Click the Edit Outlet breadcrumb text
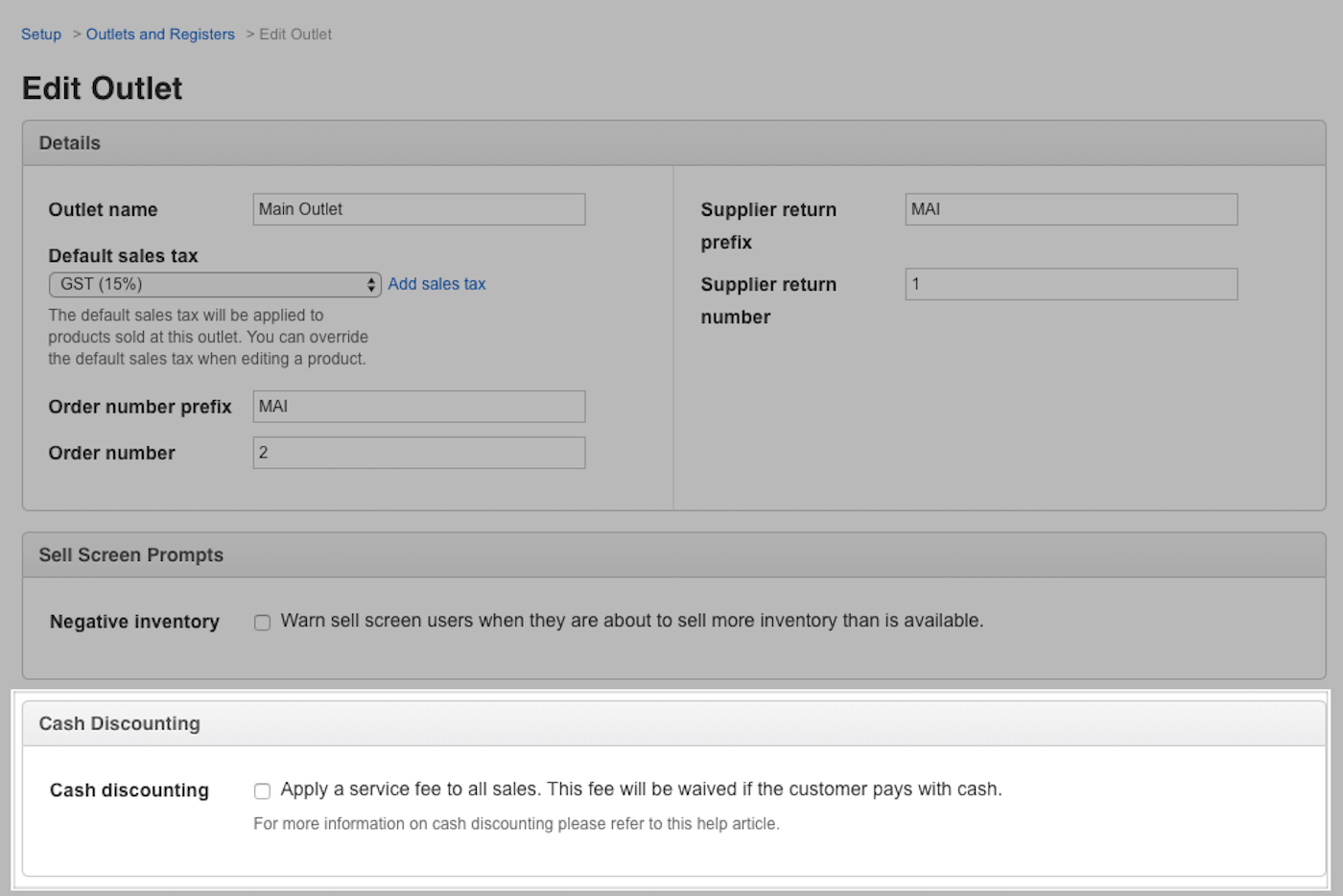This screenshot has height=896, width=1343. (295, 35)
